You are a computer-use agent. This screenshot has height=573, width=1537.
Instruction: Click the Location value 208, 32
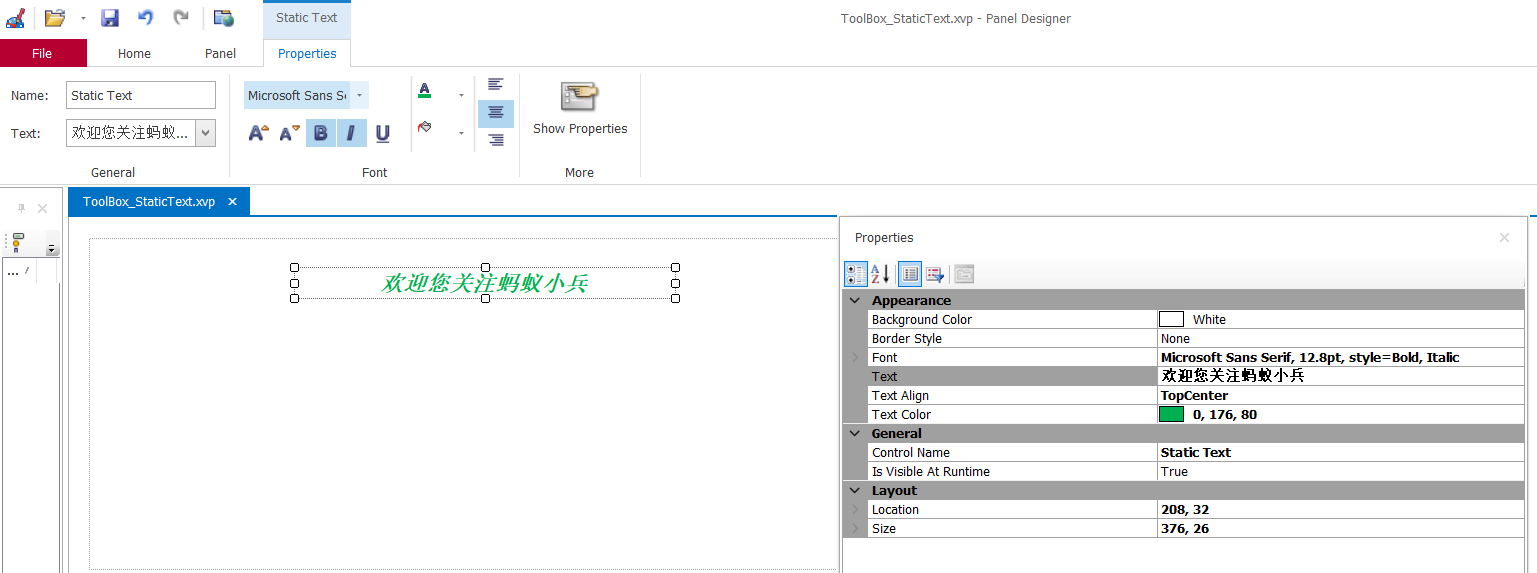click(1184, 510)
